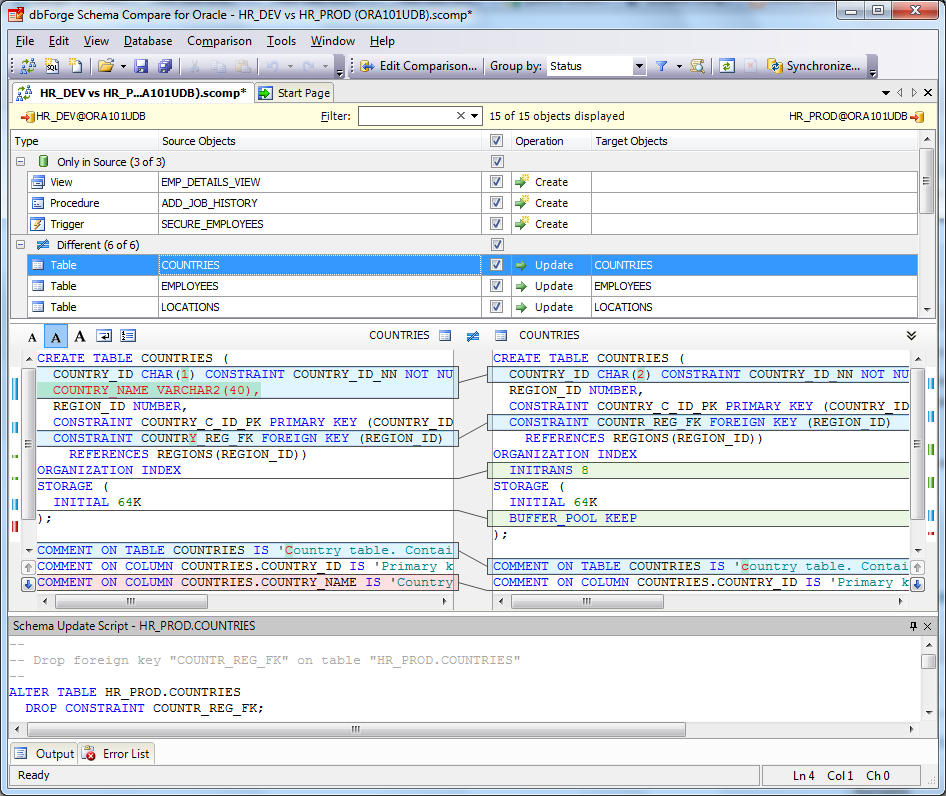Uncheck the COUNTRIES row checkbox

click(x=497, y=264)
